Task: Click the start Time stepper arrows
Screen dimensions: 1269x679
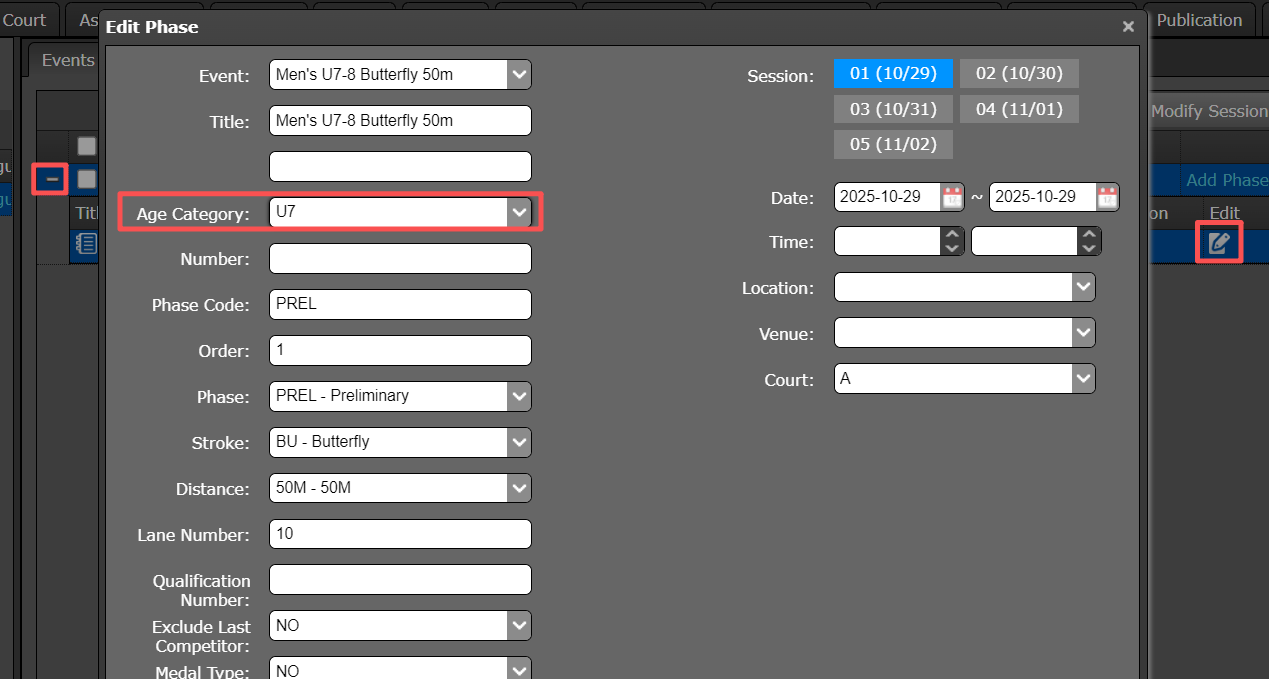Action: tap(952, 241)
